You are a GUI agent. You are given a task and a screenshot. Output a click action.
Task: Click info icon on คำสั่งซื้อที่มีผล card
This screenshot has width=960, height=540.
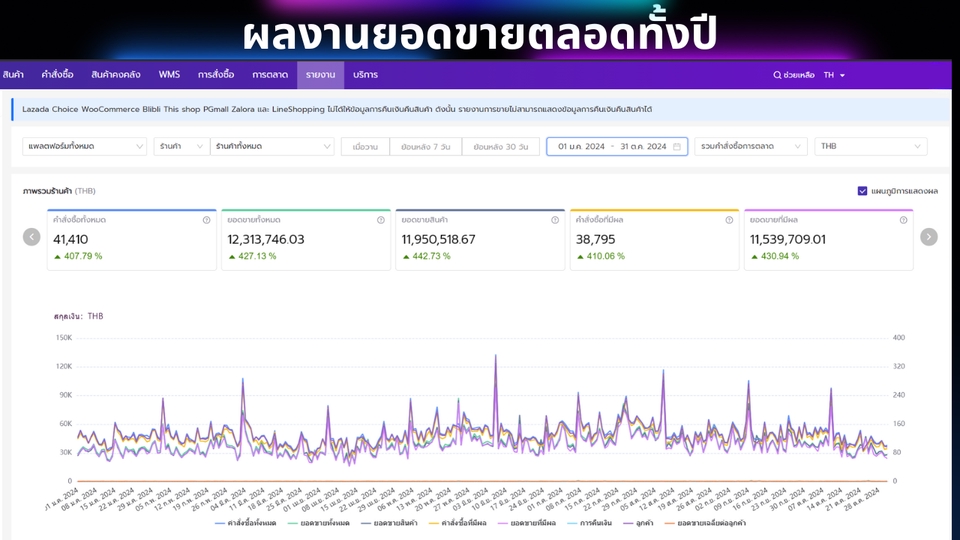pos(729,220)
